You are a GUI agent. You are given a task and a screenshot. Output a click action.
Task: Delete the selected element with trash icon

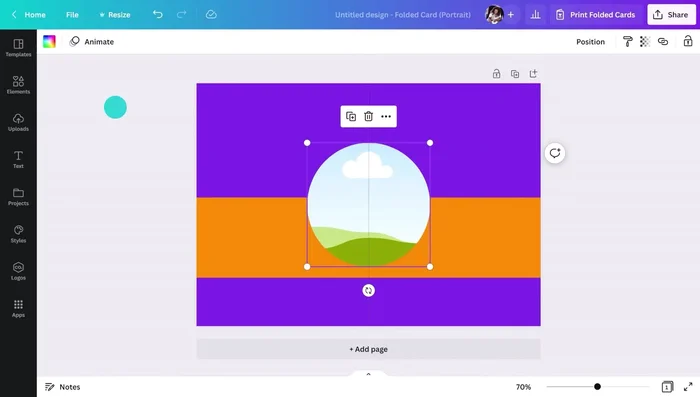tap(368, 117)
